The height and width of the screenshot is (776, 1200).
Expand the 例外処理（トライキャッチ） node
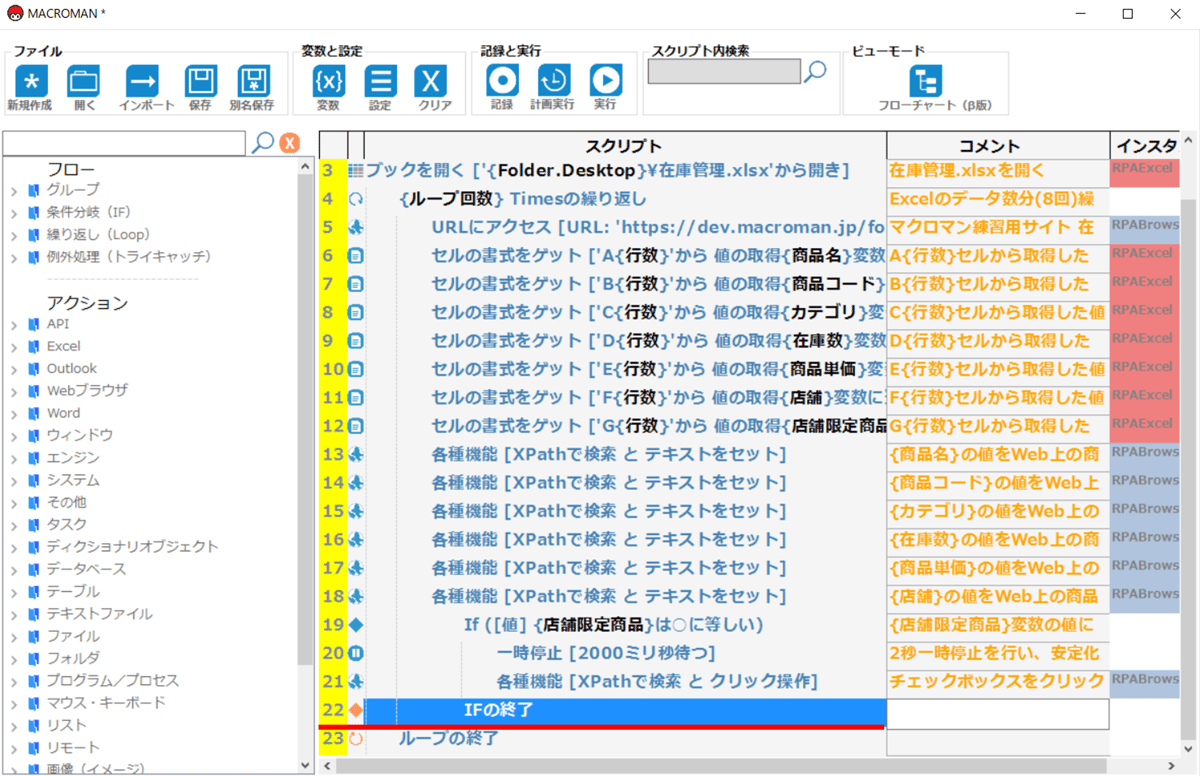pos(14,257)
